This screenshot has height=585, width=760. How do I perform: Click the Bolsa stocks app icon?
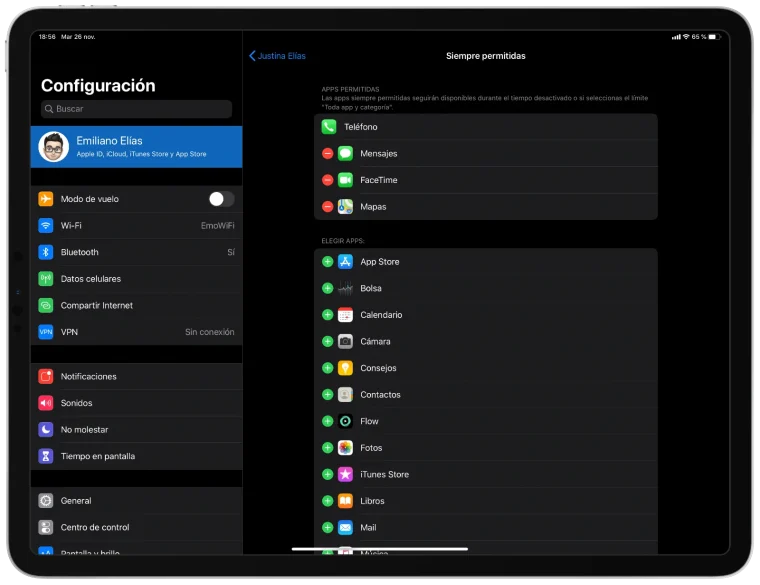[345, 288]
